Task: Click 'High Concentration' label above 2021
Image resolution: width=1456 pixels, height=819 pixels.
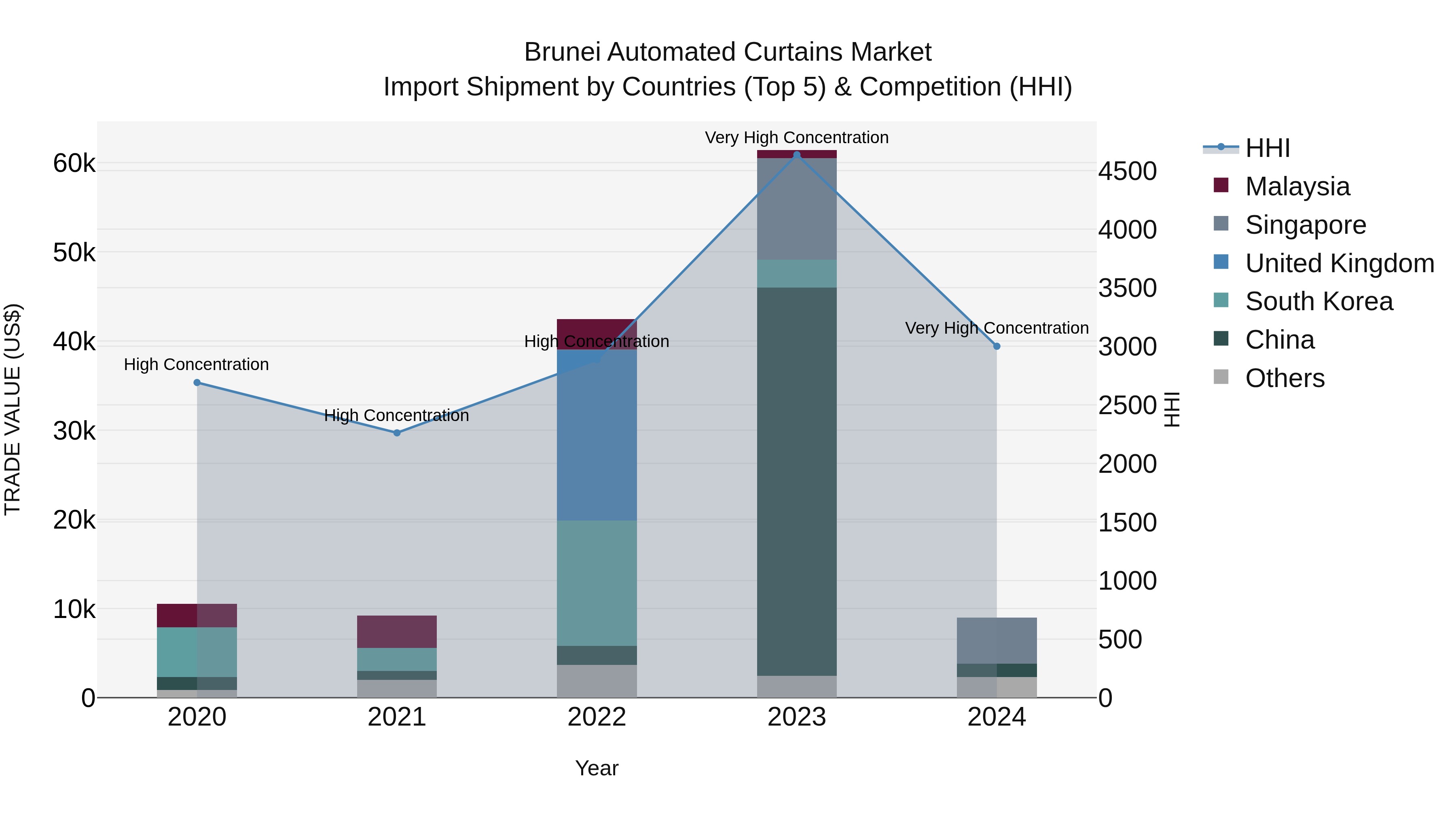Action: [x=397, y=415]
